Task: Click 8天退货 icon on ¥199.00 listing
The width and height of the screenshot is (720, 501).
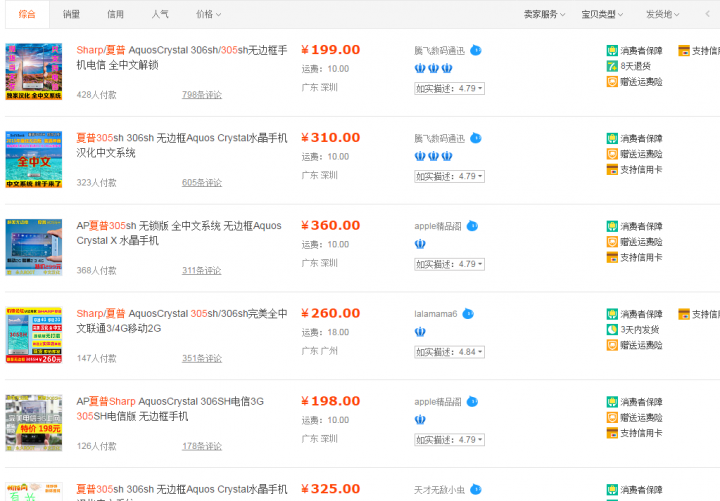Action: (x=612, y=66)
